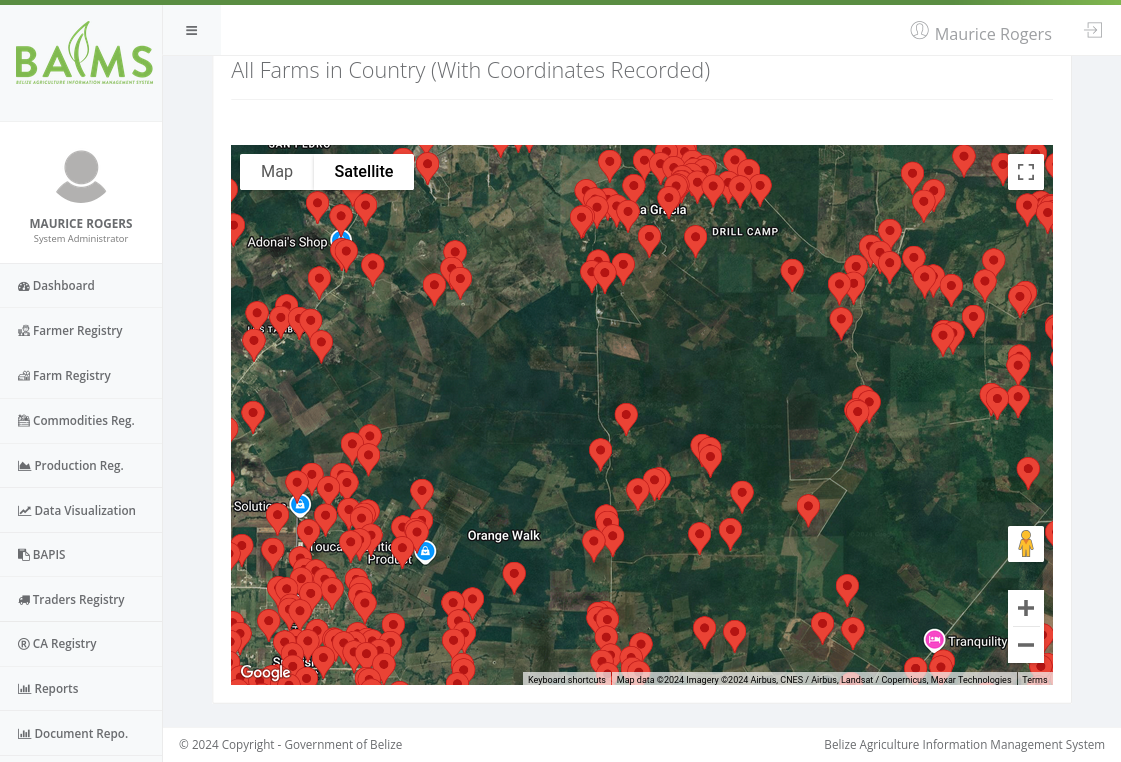Click the Commodities Reg. calendar icon
The image size is (1121, 762).
(24, 421)
